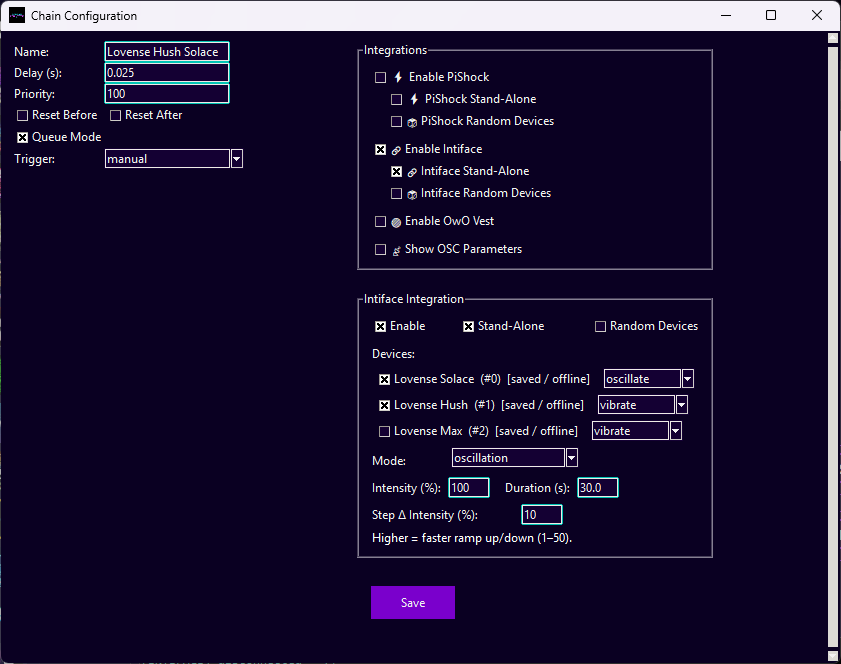Disable the Queue Mode checkbox
The image size is (841, 664).
point(23,138)
